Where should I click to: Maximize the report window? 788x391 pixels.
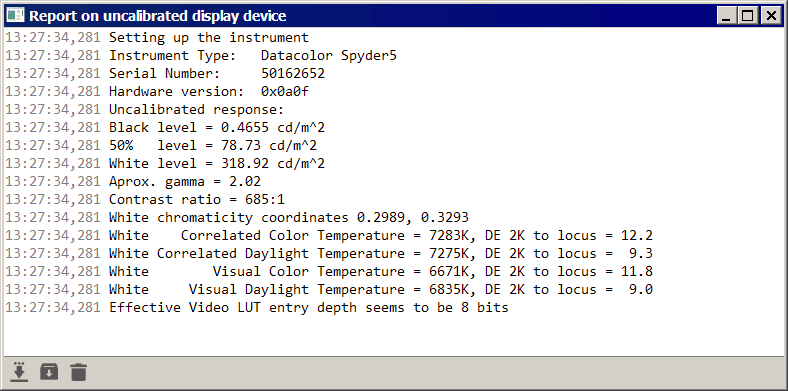747,16
